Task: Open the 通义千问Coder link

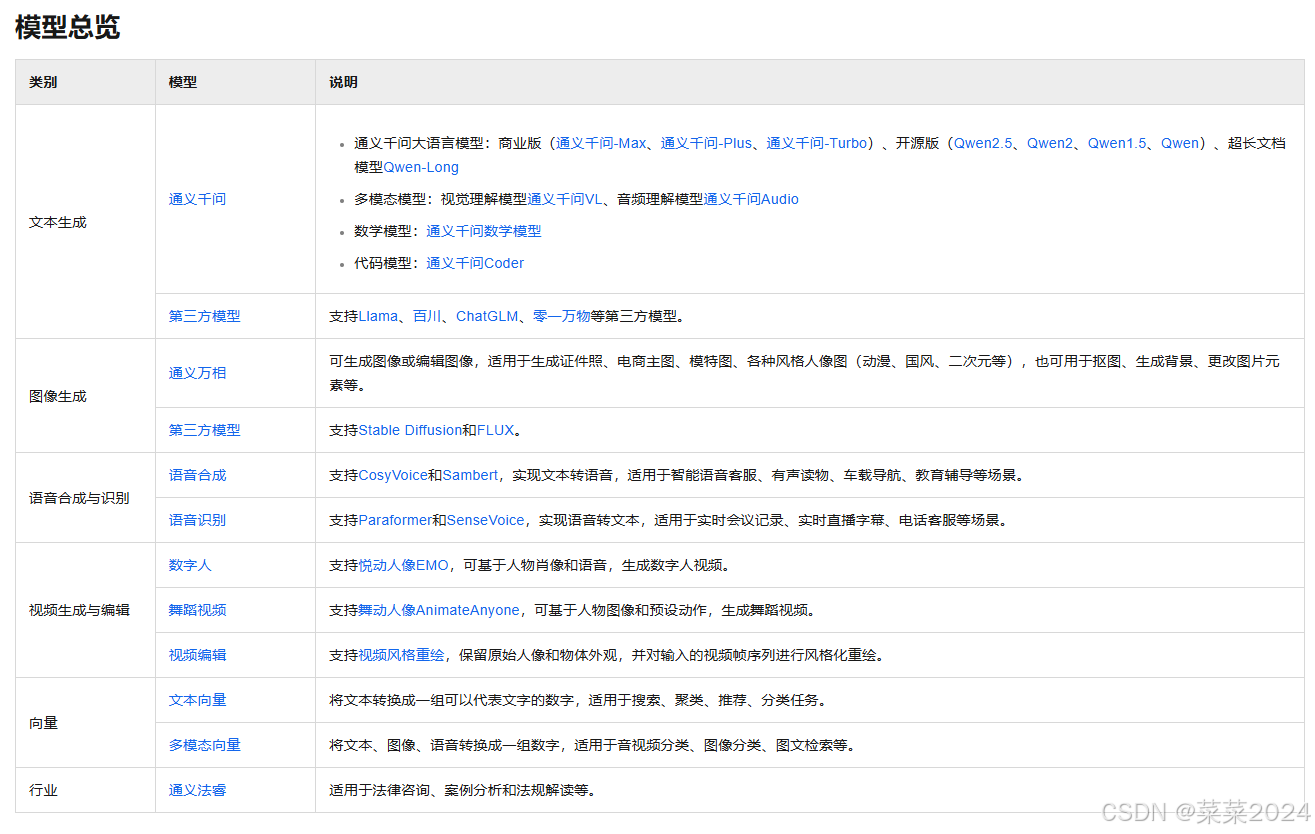Action: click(475, 263)
